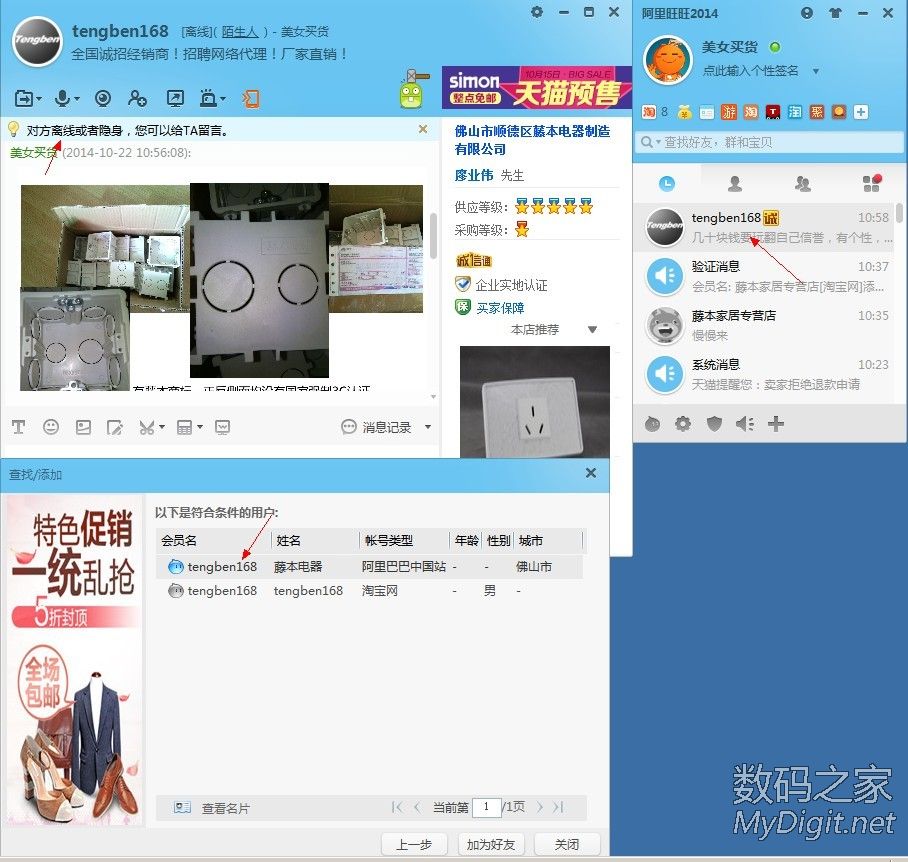The image size is (908, 862).
Task: Insert a picture into the message
Action: [x=83, y=427]
